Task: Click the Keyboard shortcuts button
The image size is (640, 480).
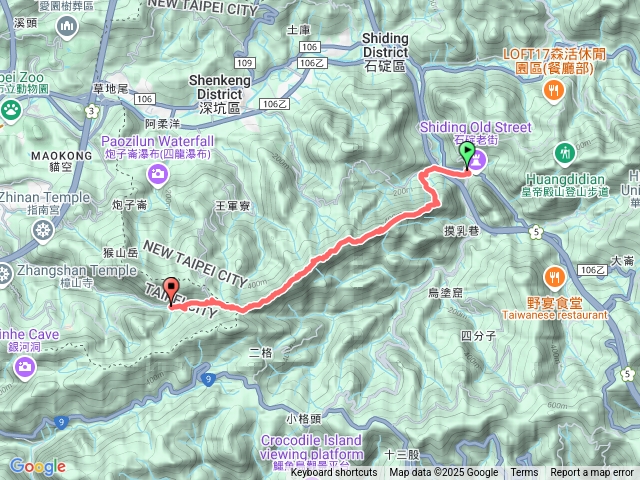Action: tap(334, 473)
